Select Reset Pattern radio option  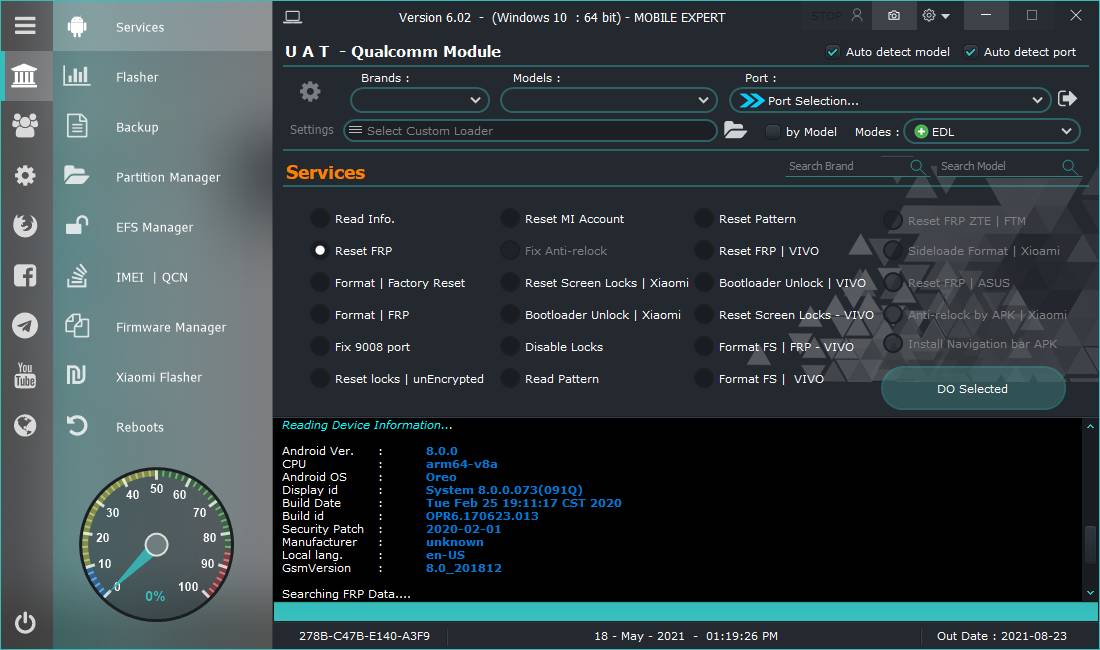[x=704, y=219]
